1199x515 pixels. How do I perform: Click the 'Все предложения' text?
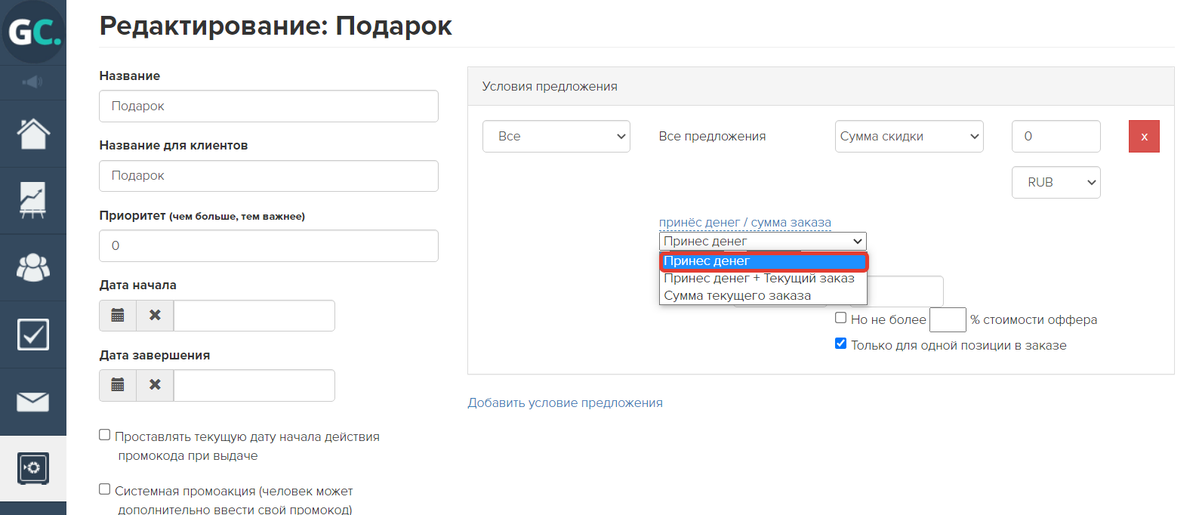point(712,136)
